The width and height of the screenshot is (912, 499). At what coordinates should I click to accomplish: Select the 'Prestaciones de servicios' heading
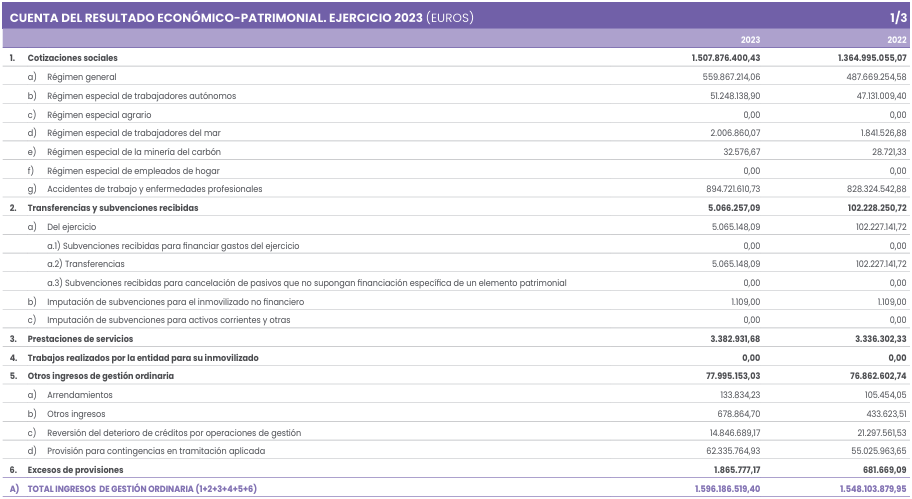80,338
